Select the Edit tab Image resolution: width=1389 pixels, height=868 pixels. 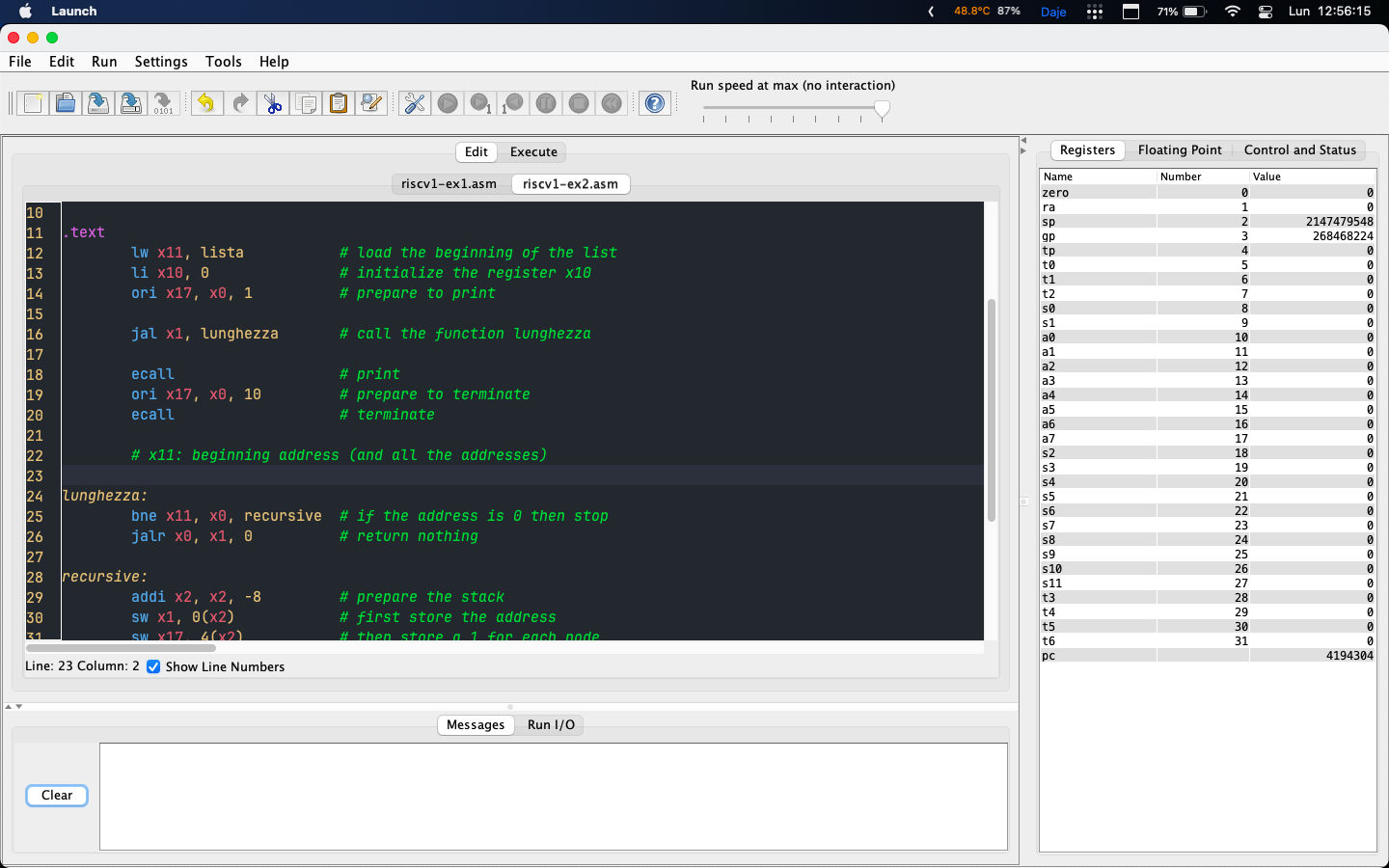point(477,152)
